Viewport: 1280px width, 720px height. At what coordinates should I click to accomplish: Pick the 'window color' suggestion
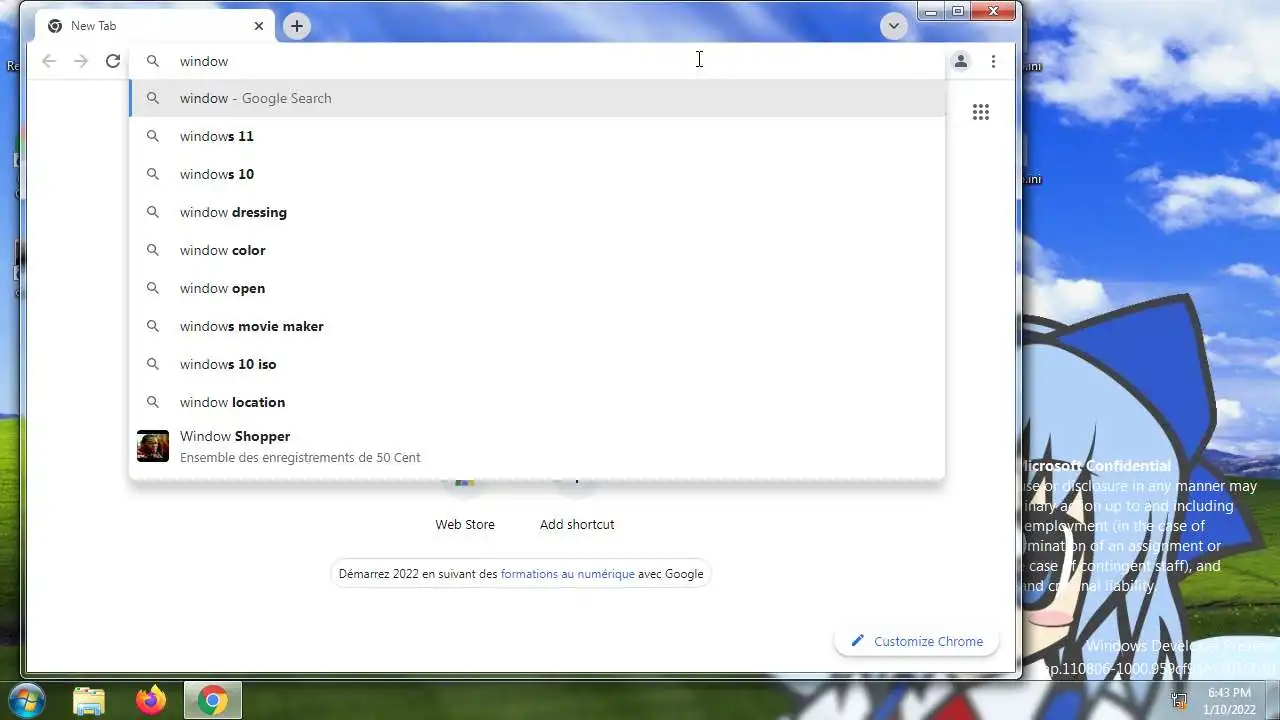click(537, 250)
